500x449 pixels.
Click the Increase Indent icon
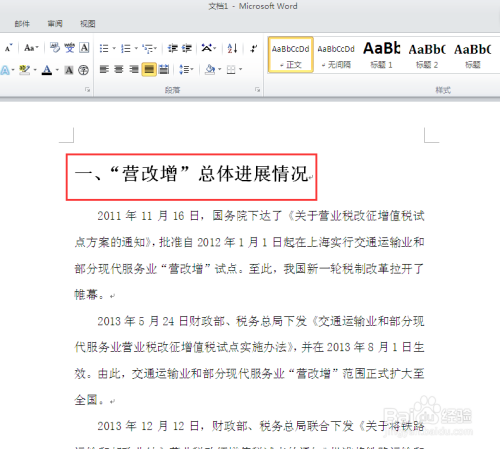[x=186, y=49]
